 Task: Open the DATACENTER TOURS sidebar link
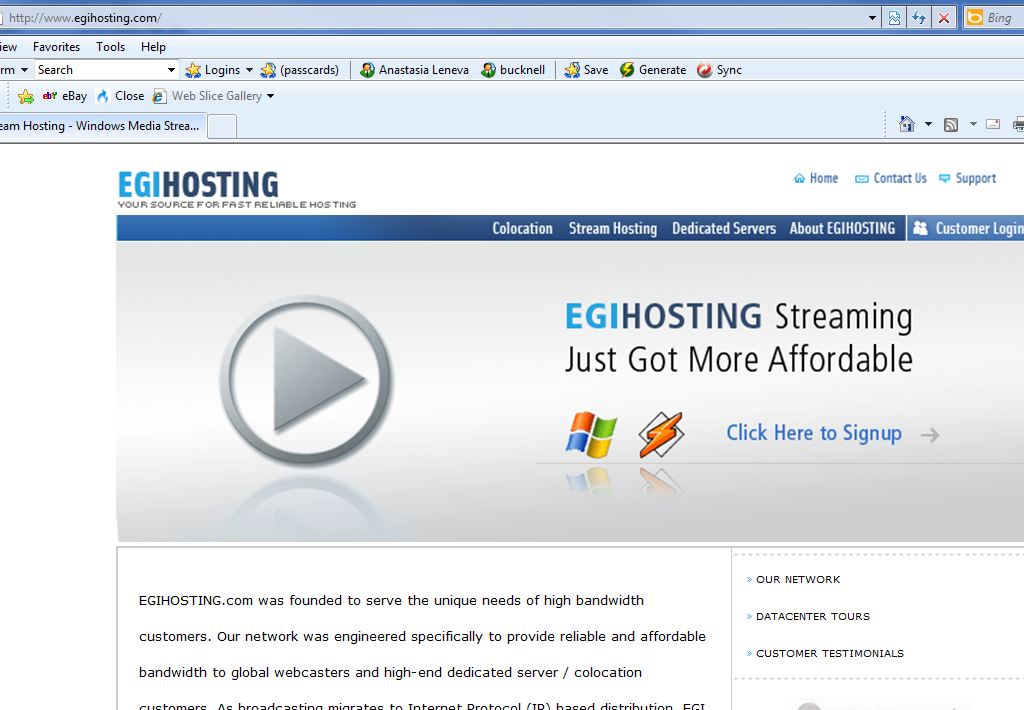pos(813,617)
